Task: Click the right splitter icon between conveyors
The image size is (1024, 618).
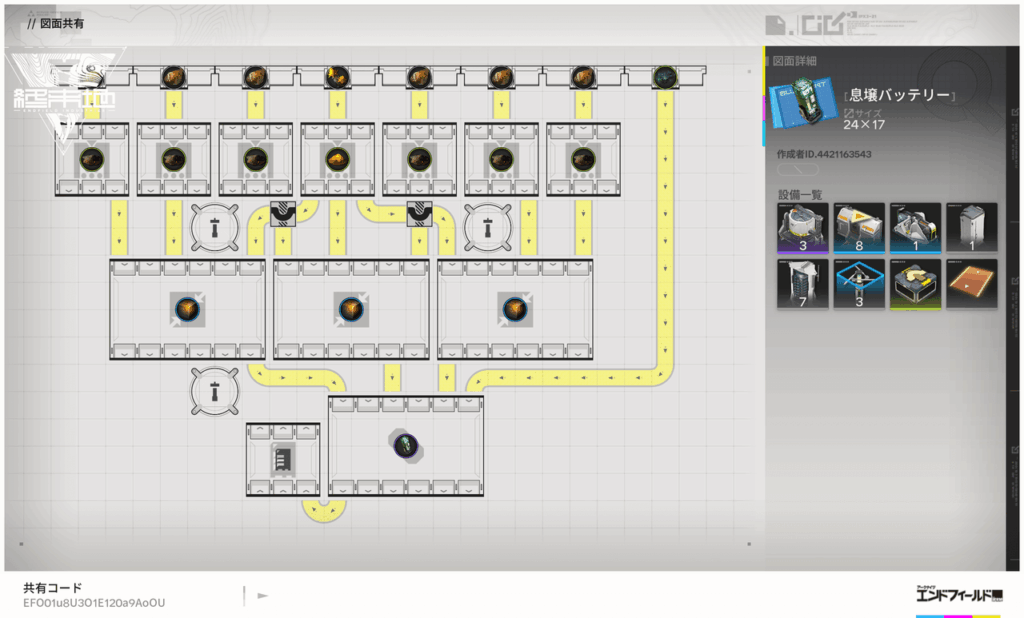Action: tap(420, 212)
